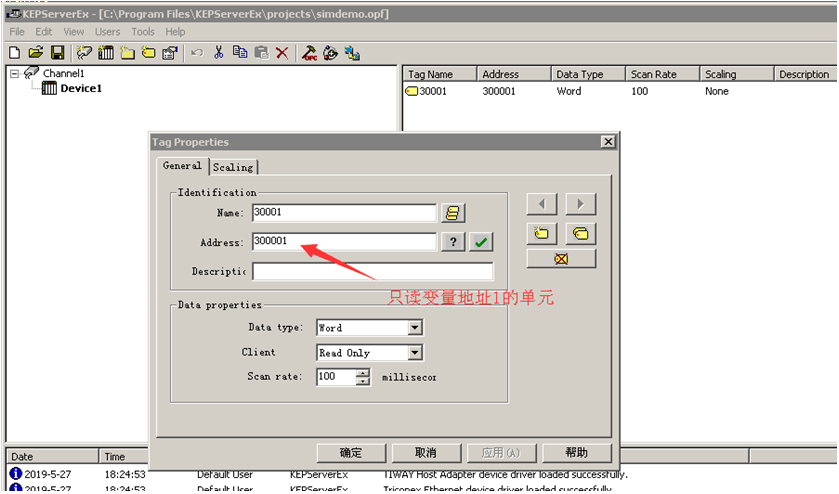
Task: Click the Scan rate value field
Action: click(336, 377)
